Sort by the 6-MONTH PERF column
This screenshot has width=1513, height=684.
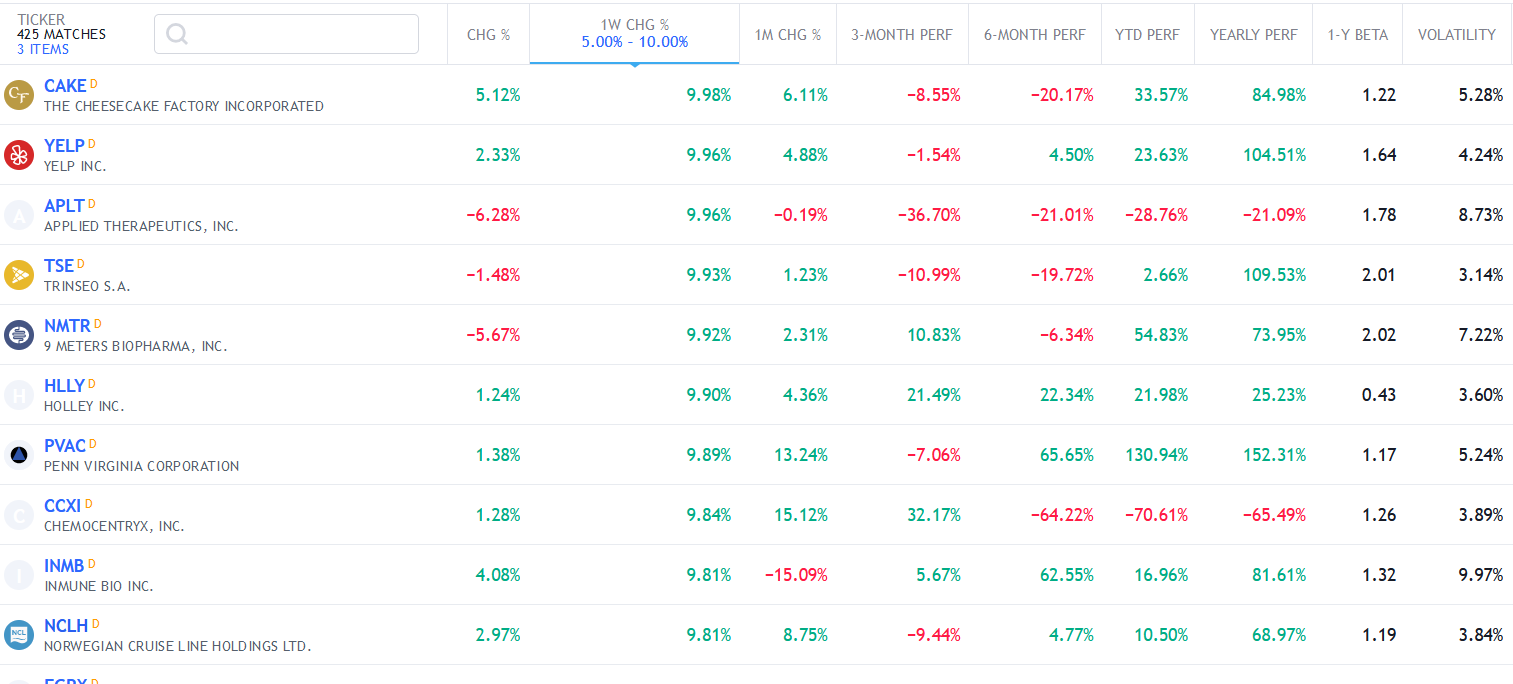tap(1034, 34)
